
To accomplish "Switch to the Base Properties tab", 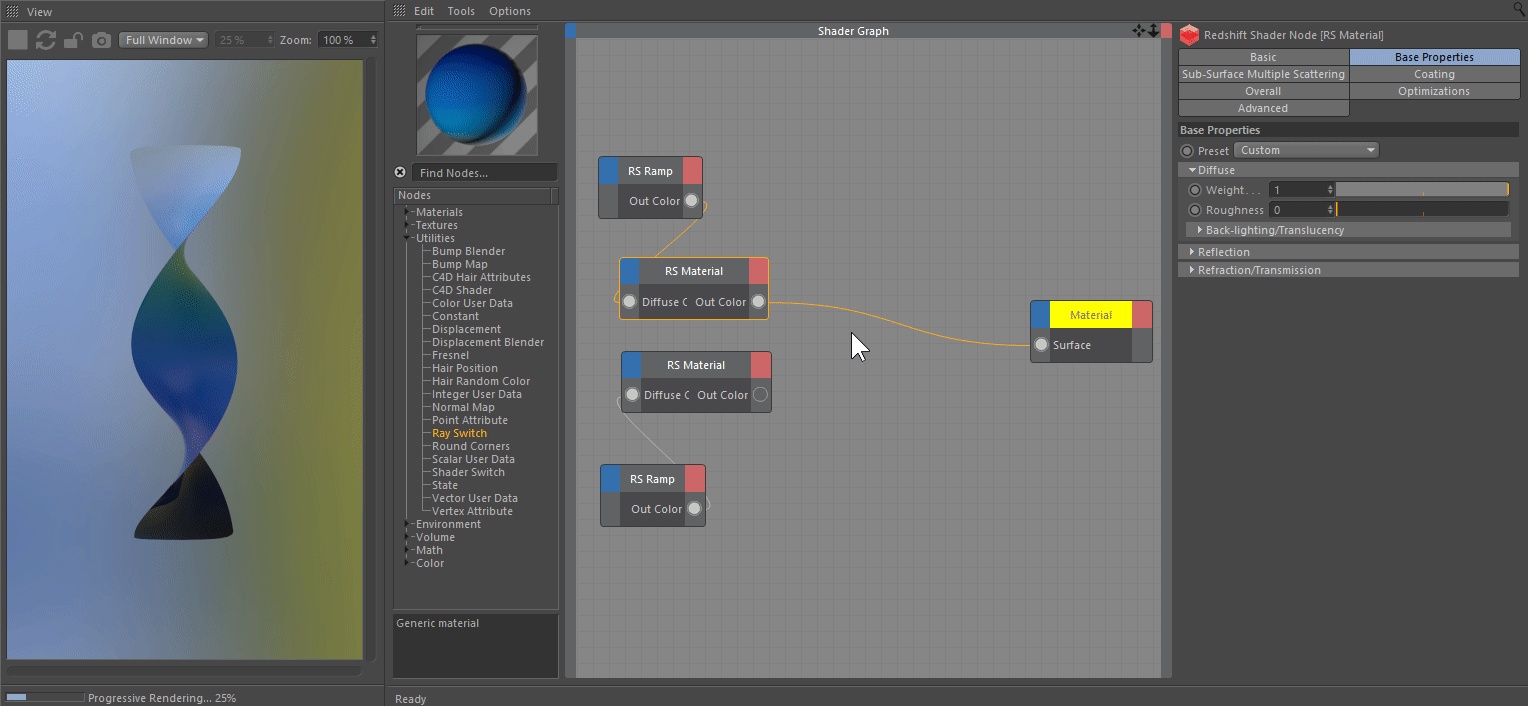I will coord(1434,57).
